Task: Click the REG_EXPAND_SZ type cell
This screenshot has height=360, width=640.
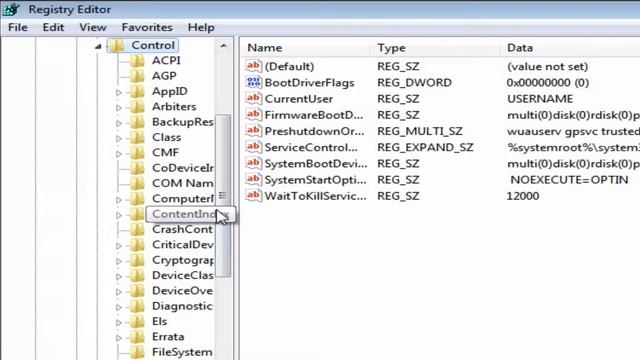Action: tap(425, 147)
